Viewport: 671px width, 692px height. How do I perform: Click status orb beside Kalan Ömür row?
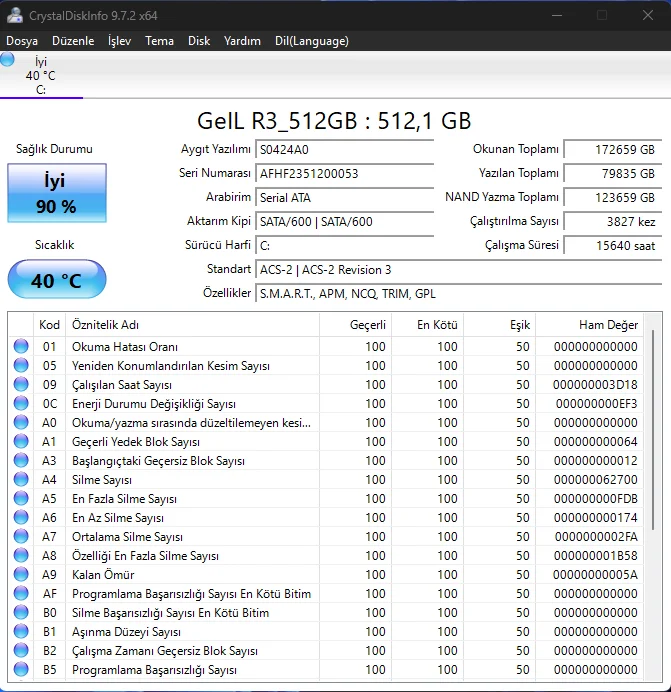[21, 575]
